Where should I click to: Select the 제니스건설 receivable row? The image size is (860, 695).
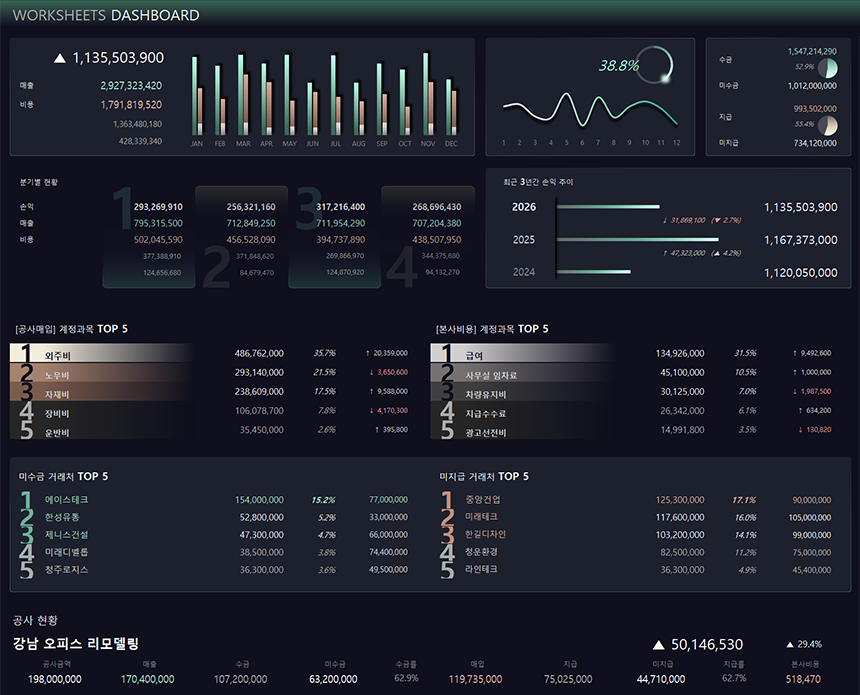click(x=214, y=535)
